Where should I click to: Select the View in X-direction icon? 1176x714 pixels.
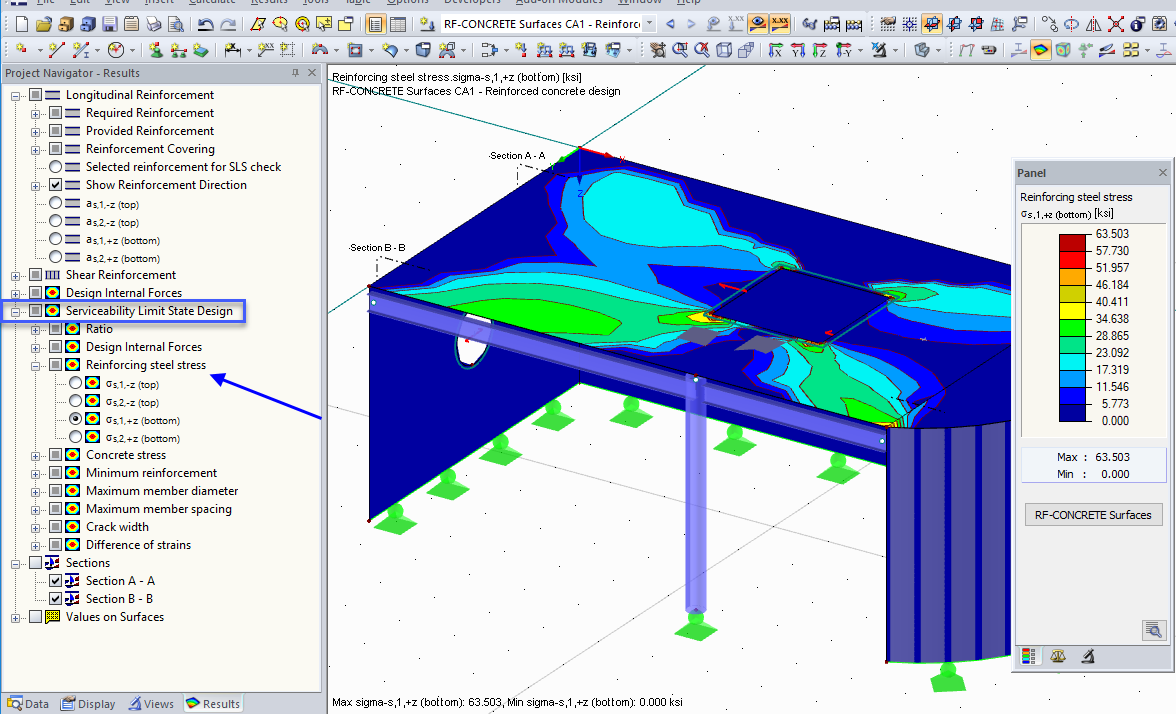tap(774, 49)
